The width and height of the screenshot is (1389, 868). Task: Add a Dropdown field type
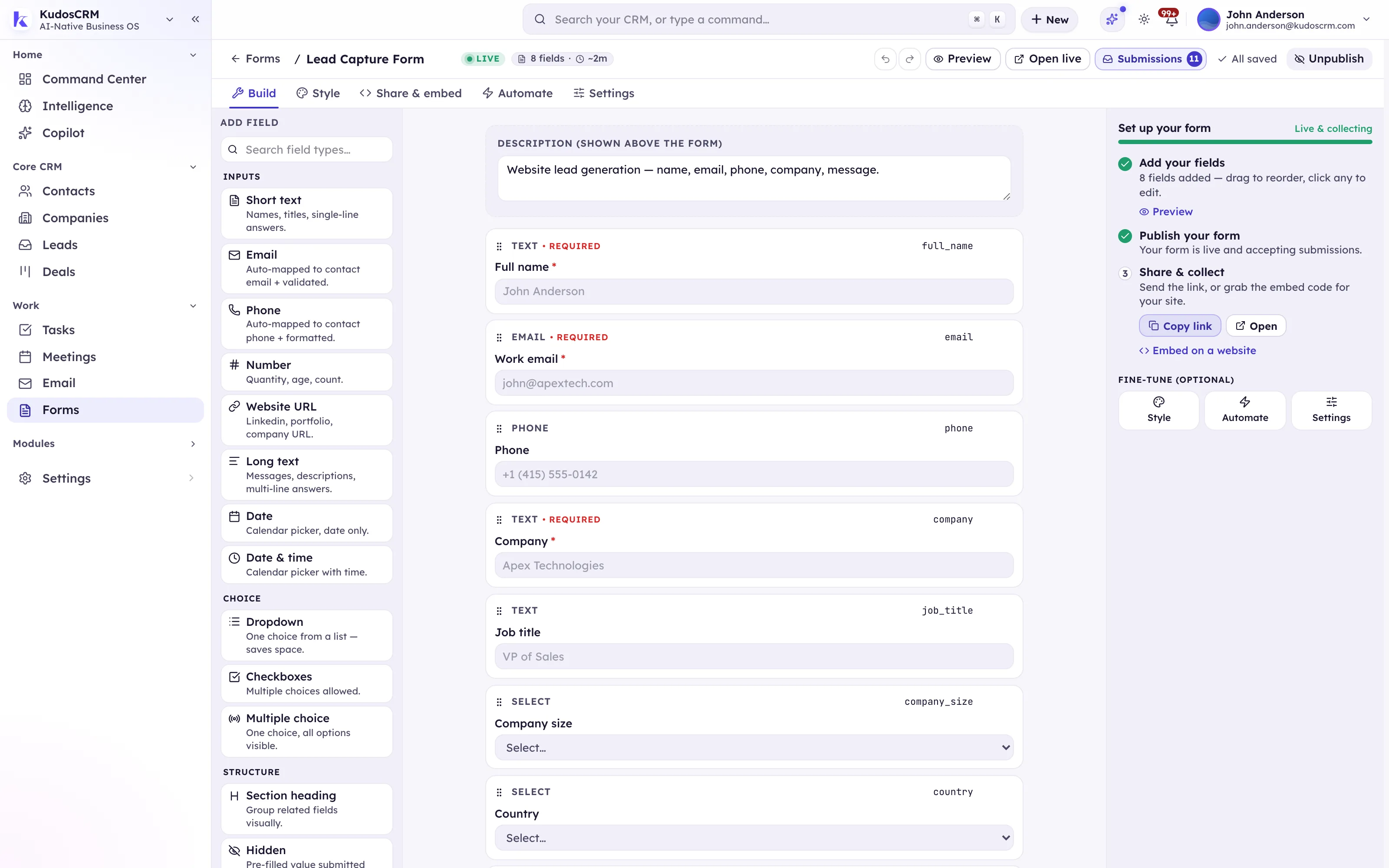pyautogui.click(x=306, y=635)
